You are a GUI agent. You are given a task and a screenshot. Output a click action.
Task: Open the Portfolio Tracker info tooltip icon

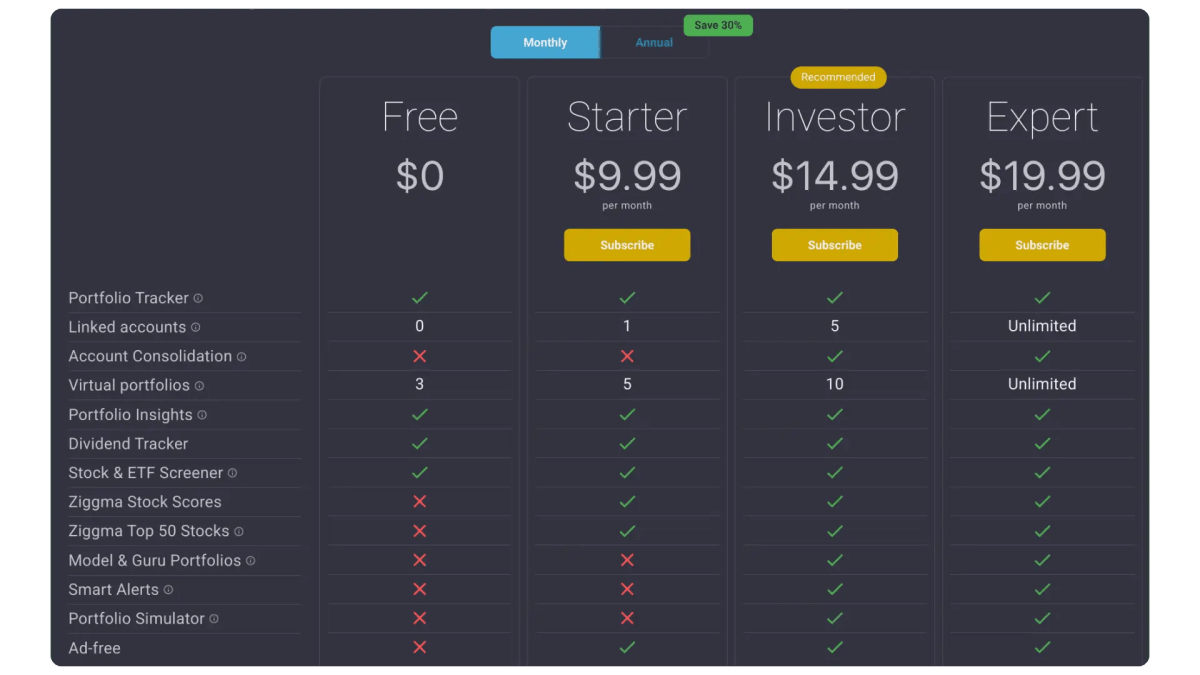click(197, 297)
